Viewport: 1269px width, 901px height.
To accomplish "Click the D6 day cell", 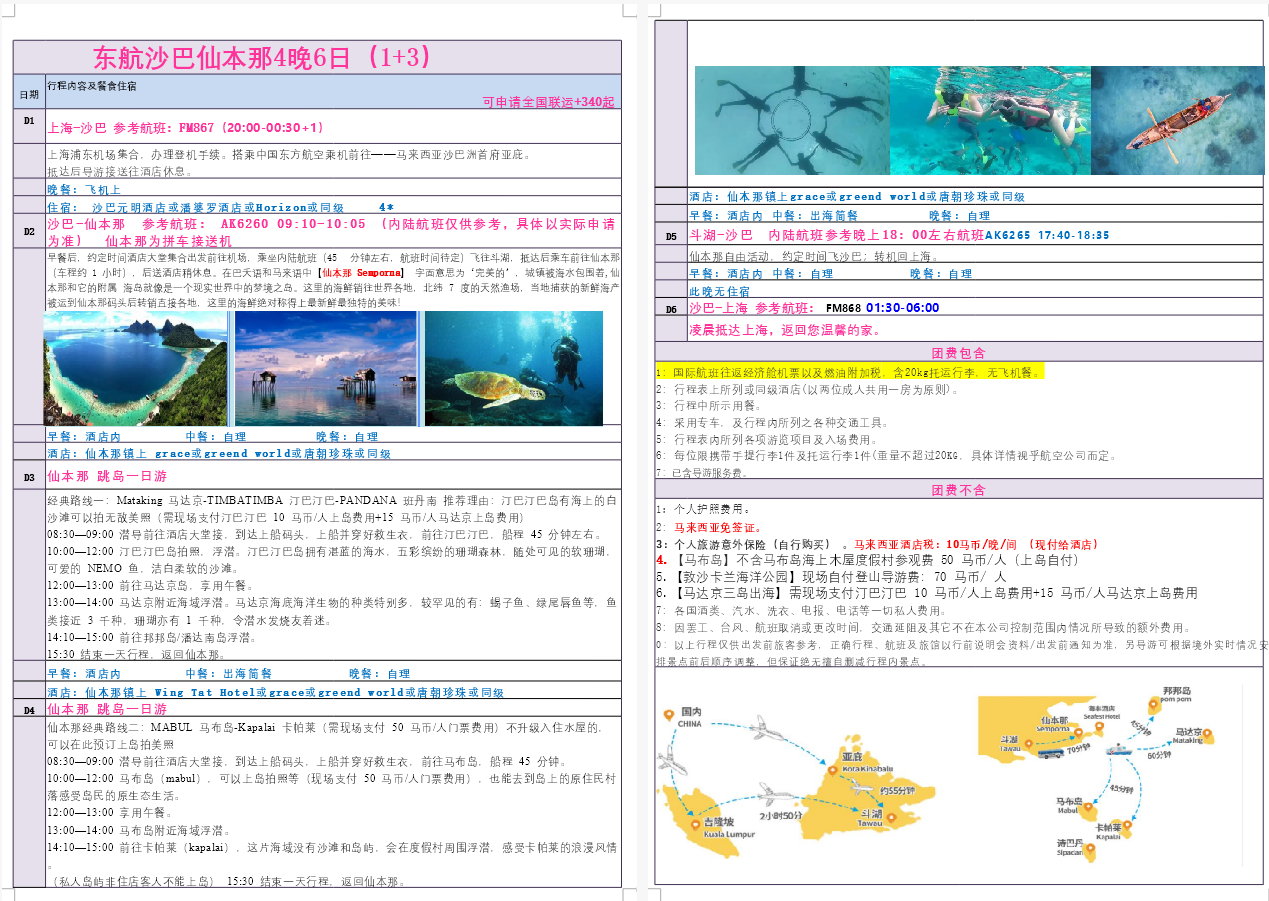I will coord(671,309).
